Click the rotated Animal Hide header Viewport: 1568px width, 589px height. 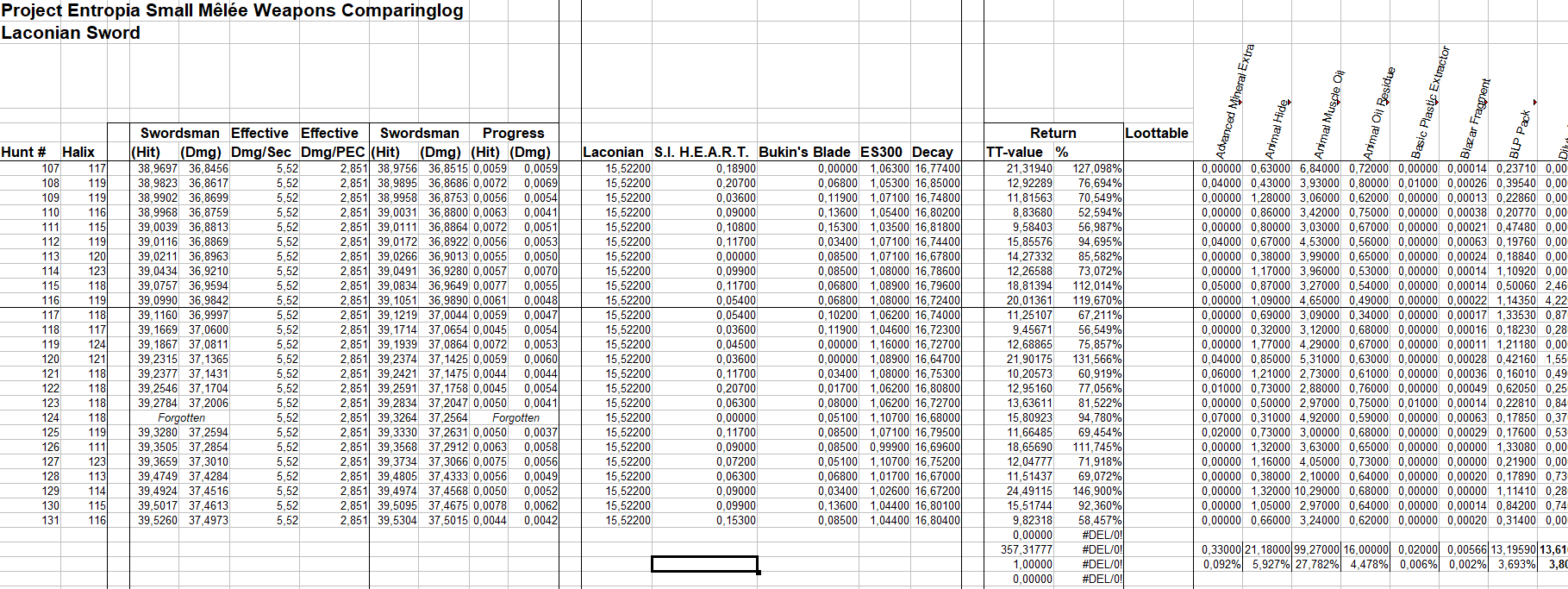[x=1276, y=128]
